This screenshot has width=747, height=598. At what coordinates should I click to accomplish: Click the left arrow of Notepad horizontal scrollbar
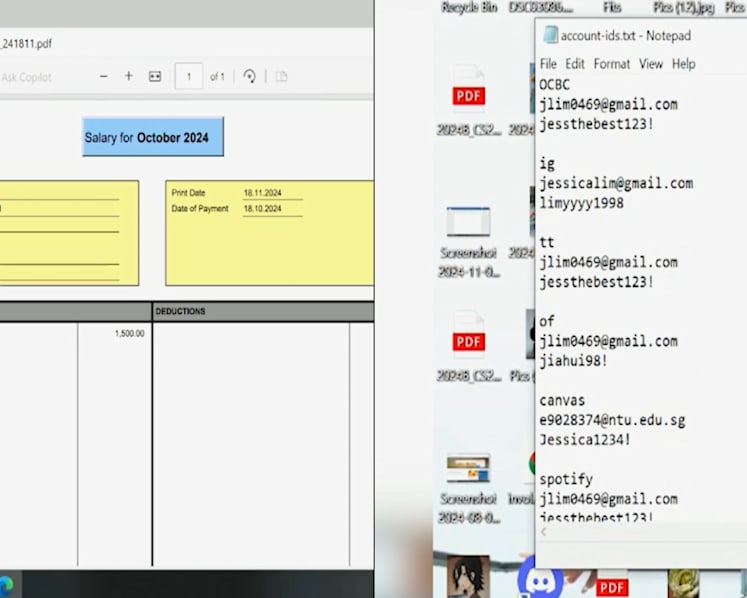(x=544, y=532)
